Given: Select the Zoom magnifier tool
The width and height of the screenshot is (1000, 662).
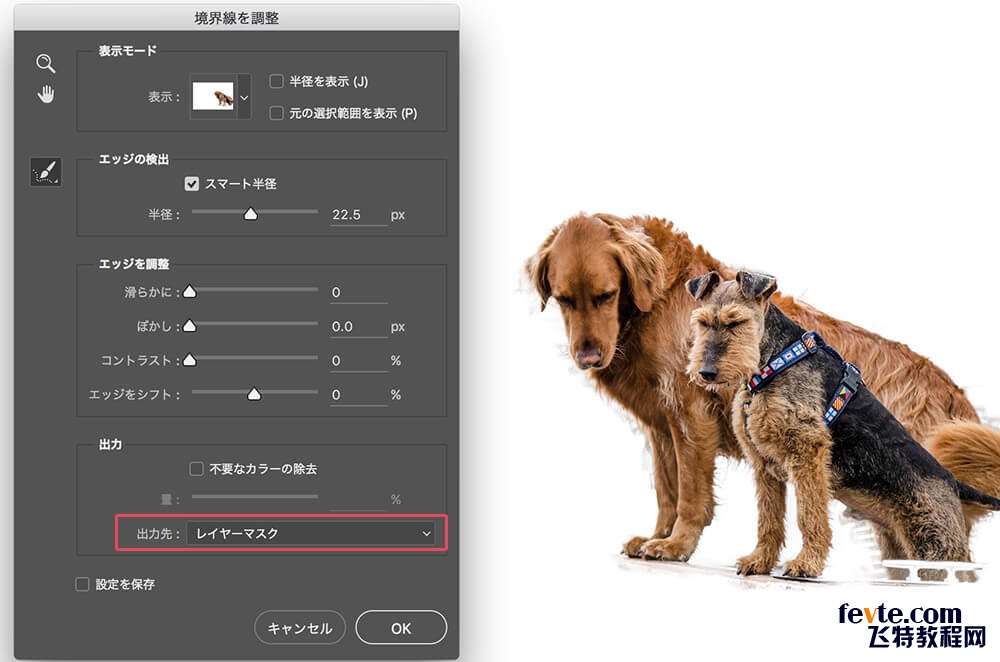Looking at the screenshot, I should tap(45, 63).
